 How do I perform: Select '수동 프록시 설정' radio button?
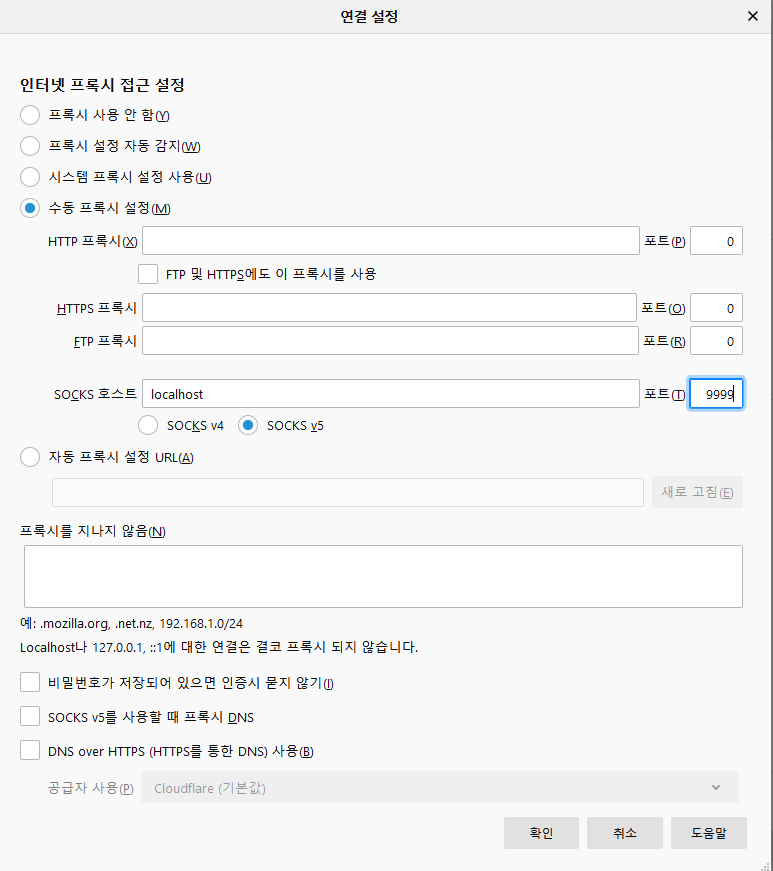(x=30, y=208)
